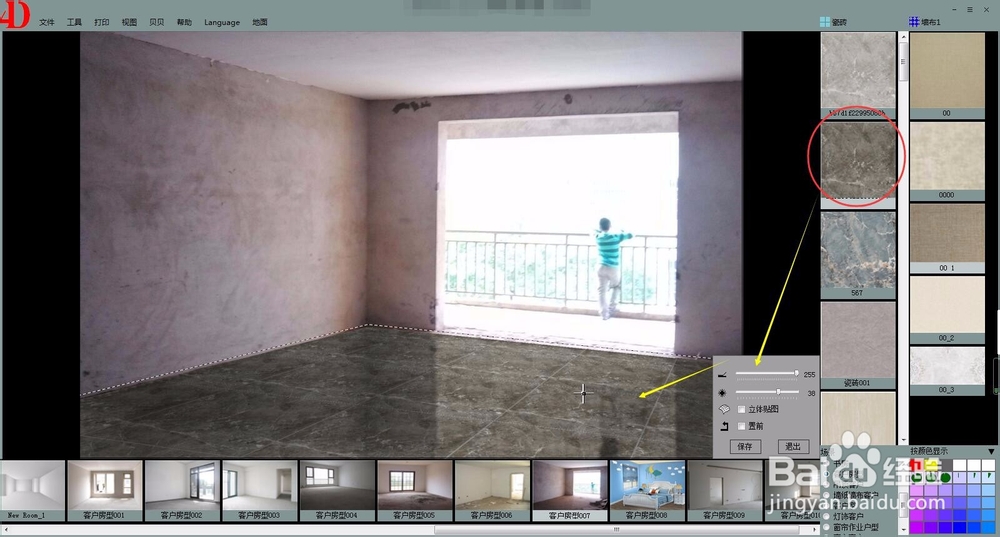Image resolution: width=1000 pixels, height=537 pixels.
Task: Click the 墙布1 wallcloth category icon
Action: pos(914,22)
